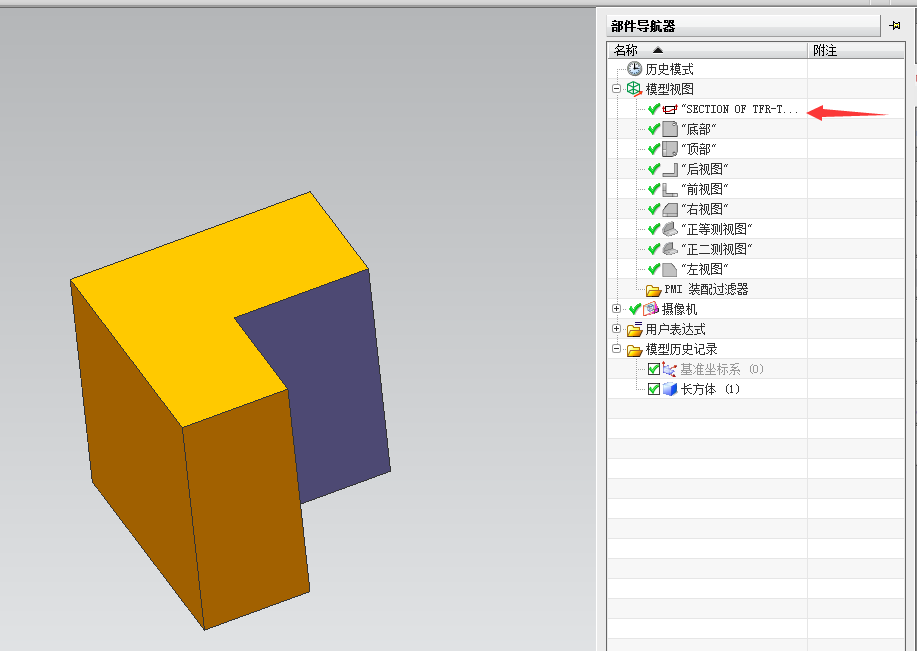This screenshot has width=917, height=651.
Task: Toggle green check of "顶部" view
Action: coord(654,149)
